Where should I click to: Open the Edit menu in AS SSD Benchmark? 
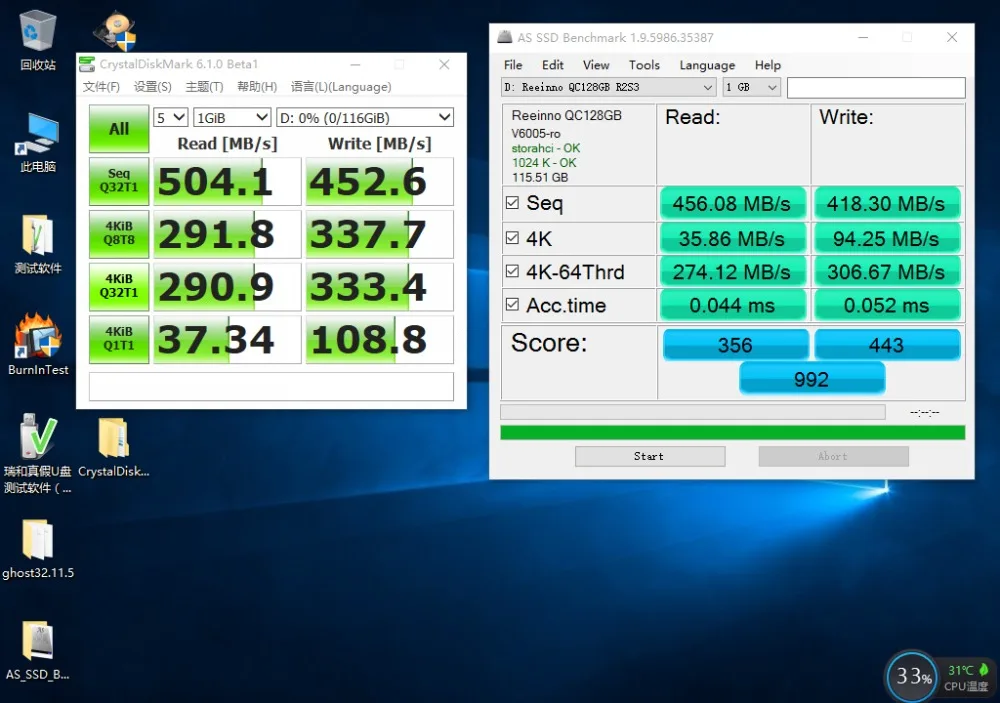(552, 65)
